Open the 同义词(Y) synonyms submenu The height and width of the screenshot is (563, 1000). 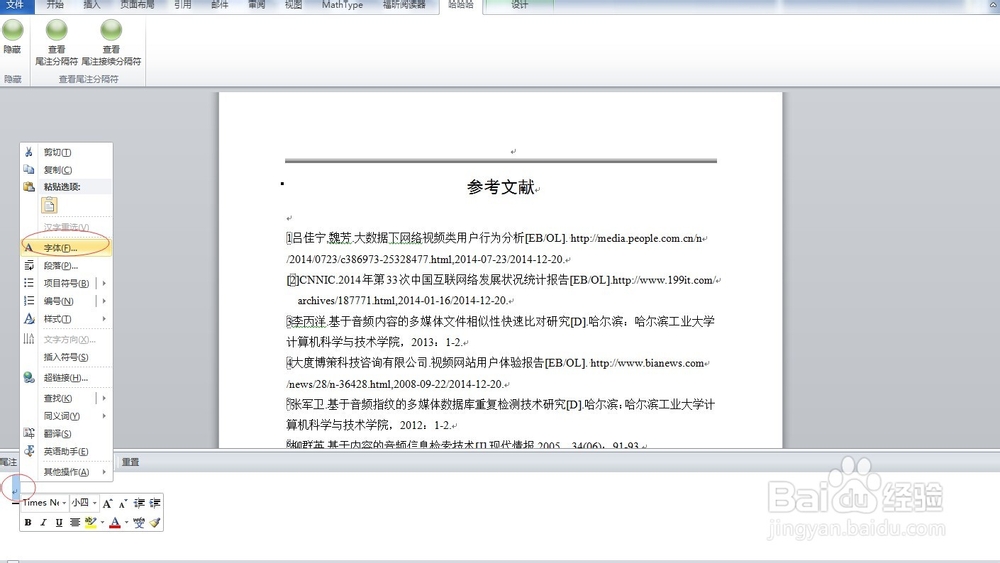pos(66,416)
